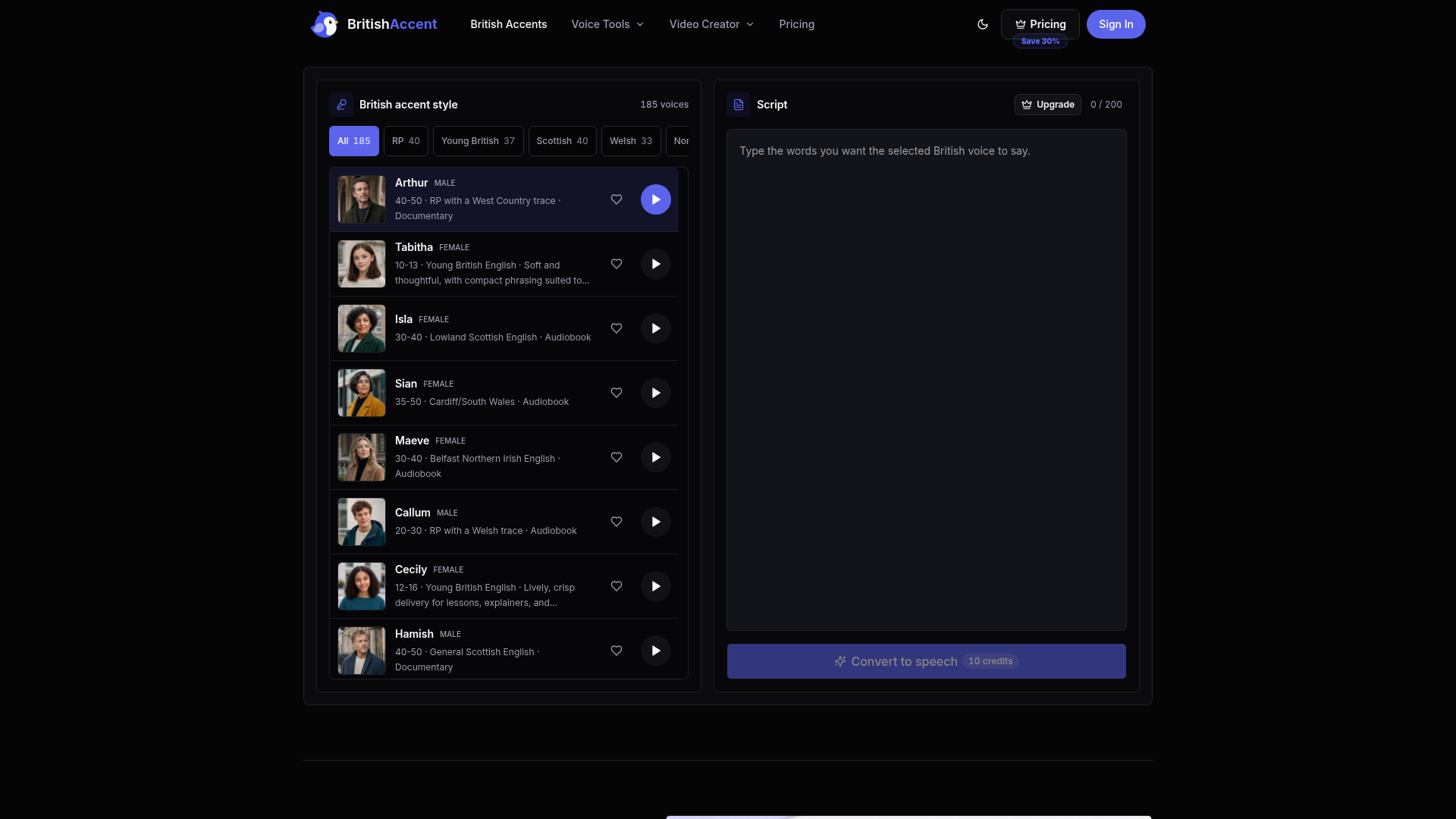Click the Sign In button
This screenshot has height=819, width=1456.
tap(1116, 24)
